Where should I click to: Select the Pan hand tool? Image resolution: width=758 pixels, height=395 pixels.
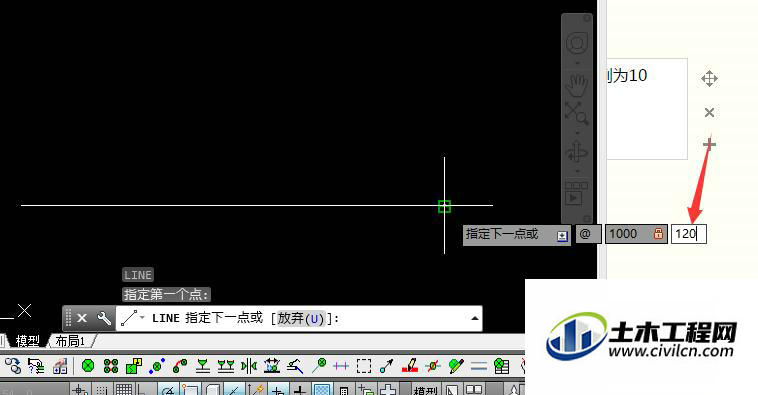pos(577,86)
